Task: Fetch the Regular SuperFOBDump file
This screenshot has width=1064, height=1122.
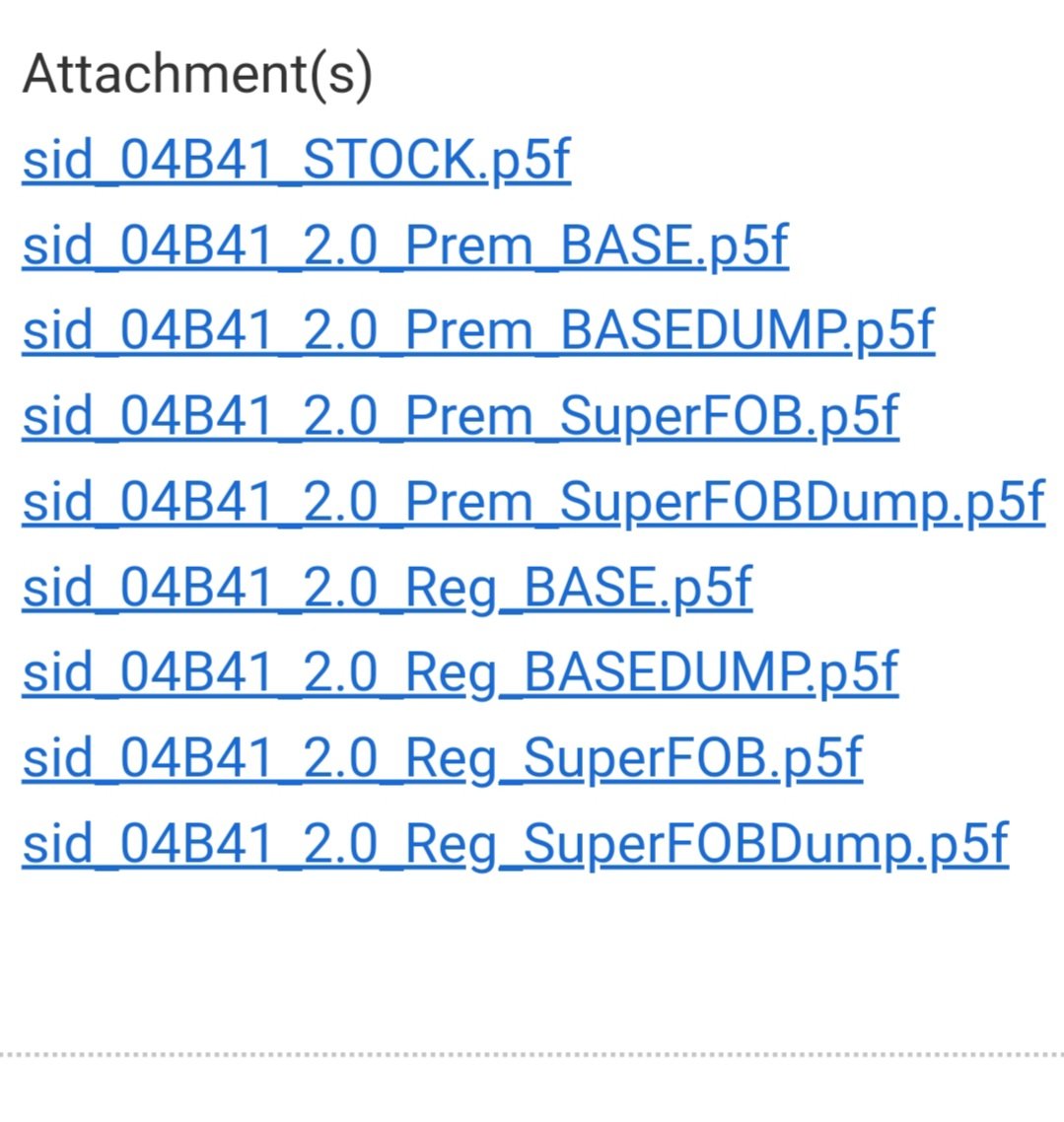Action: pyautogui.click(x=515, y=845)
